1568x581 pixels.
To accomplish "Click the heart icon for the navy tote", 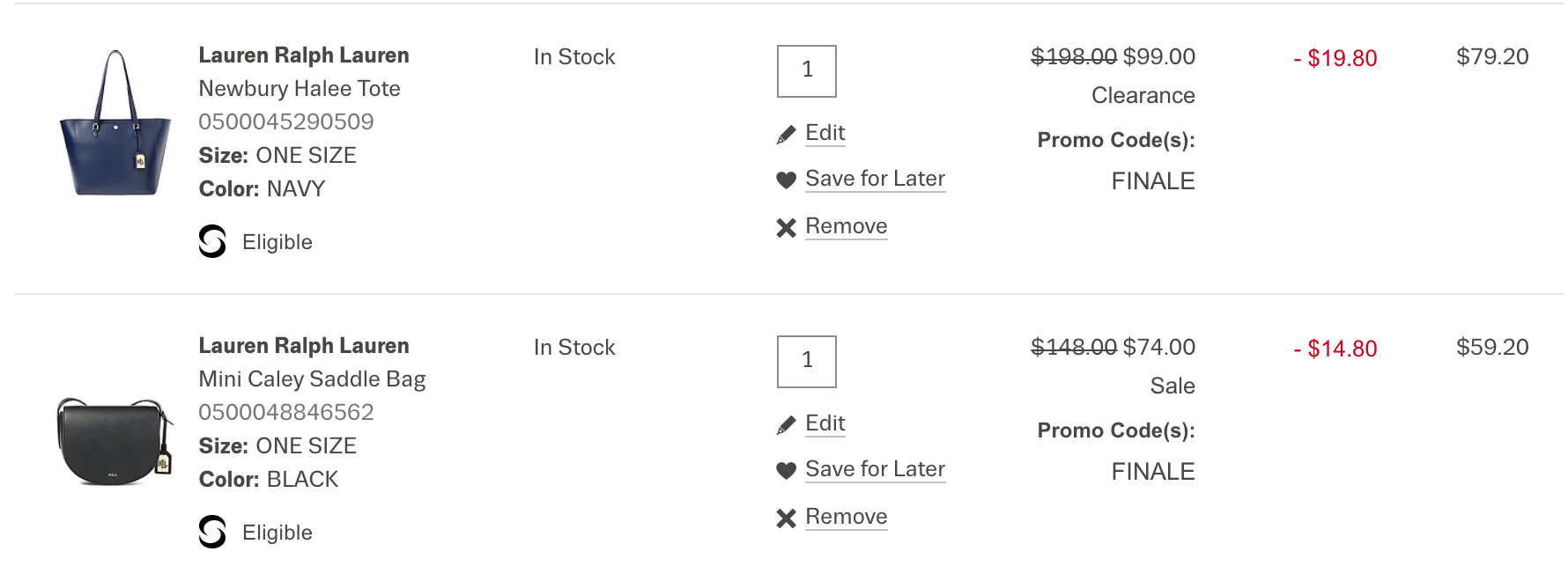I will [786, 180].
